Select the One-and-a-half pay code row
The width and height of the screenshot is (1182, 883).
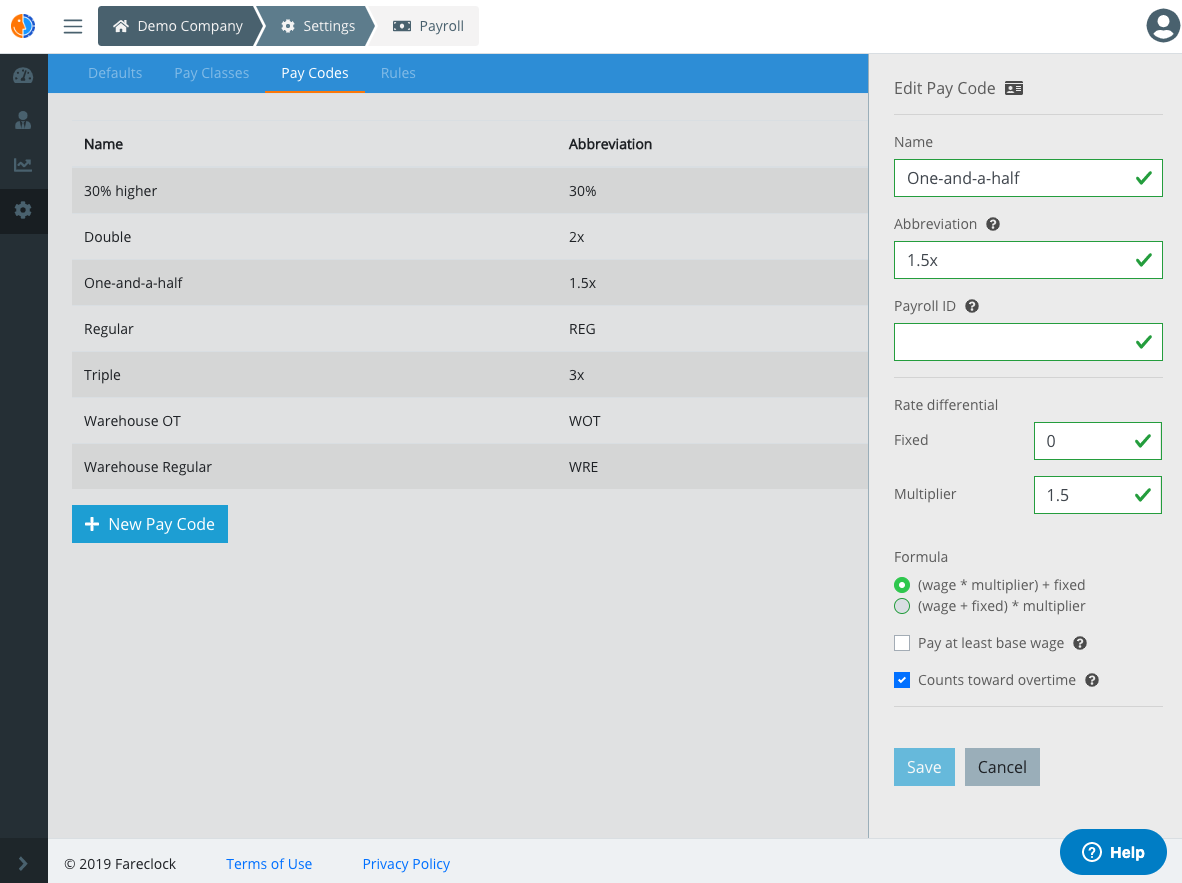click(470, 283)
